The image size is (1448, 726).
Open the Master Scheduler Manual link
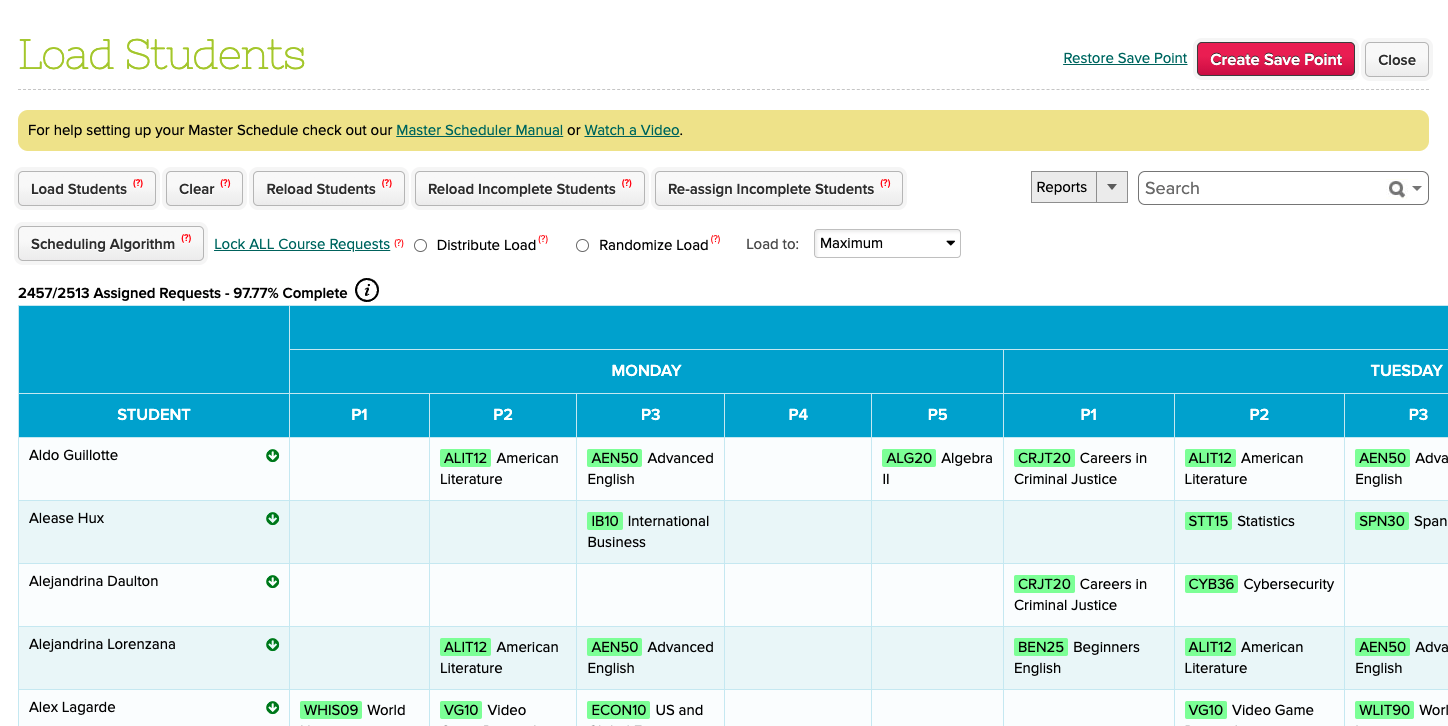[479, 130]
